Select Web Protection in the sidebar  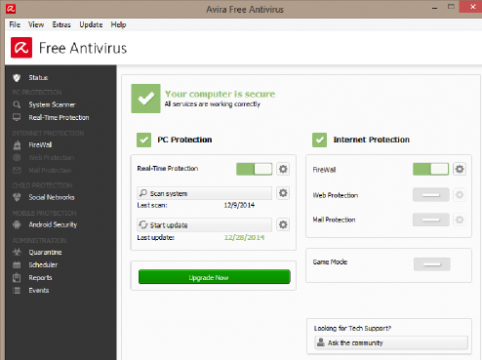click(x=51, y=157)
